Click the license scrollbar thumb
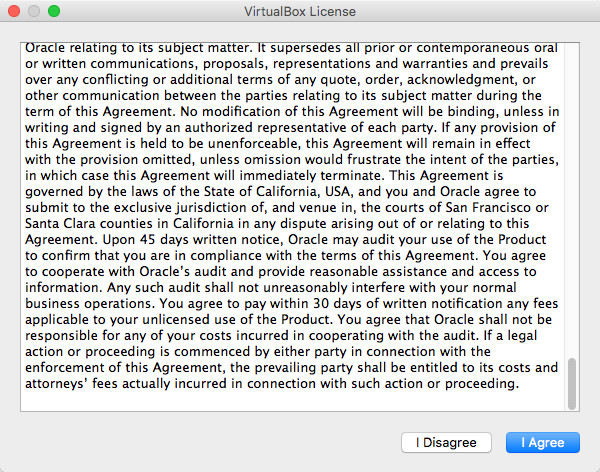Screen dimensions: 600x472 pos(572,383)
